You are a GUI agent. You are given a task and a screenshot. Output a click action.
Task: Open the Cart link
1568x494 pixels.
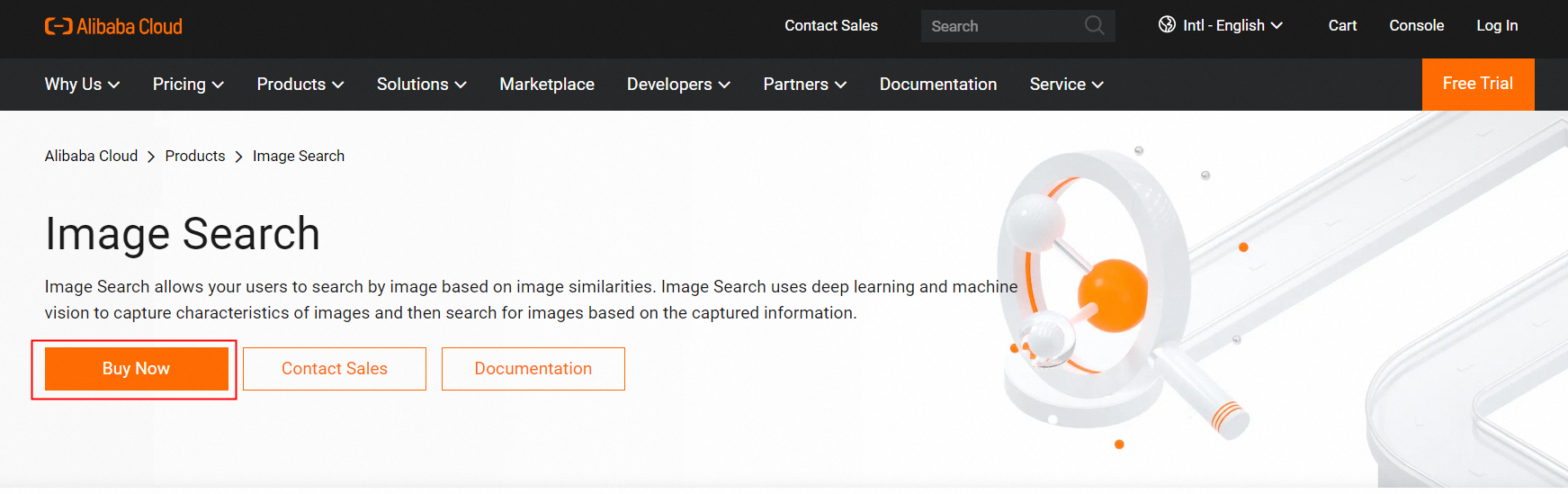tap(1342, 25)
